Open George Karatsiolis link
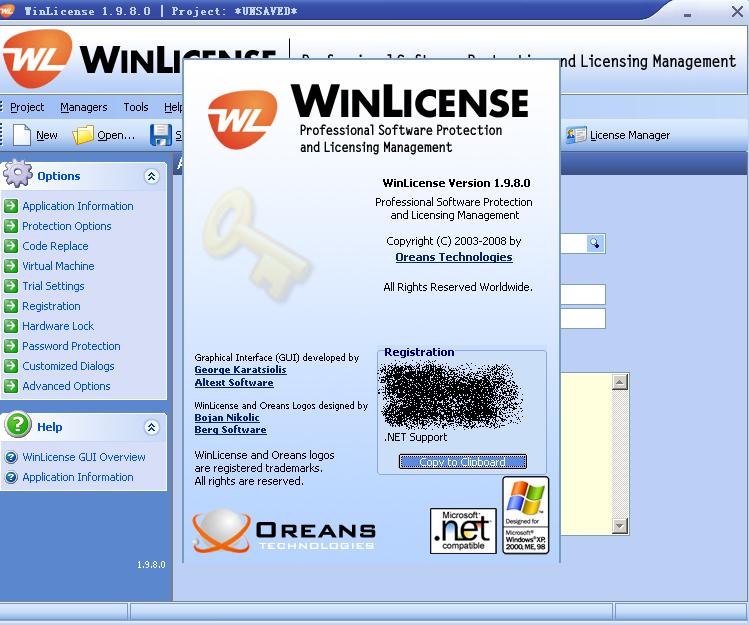This screenshot has width=749, height=625. tap(240, 369)
